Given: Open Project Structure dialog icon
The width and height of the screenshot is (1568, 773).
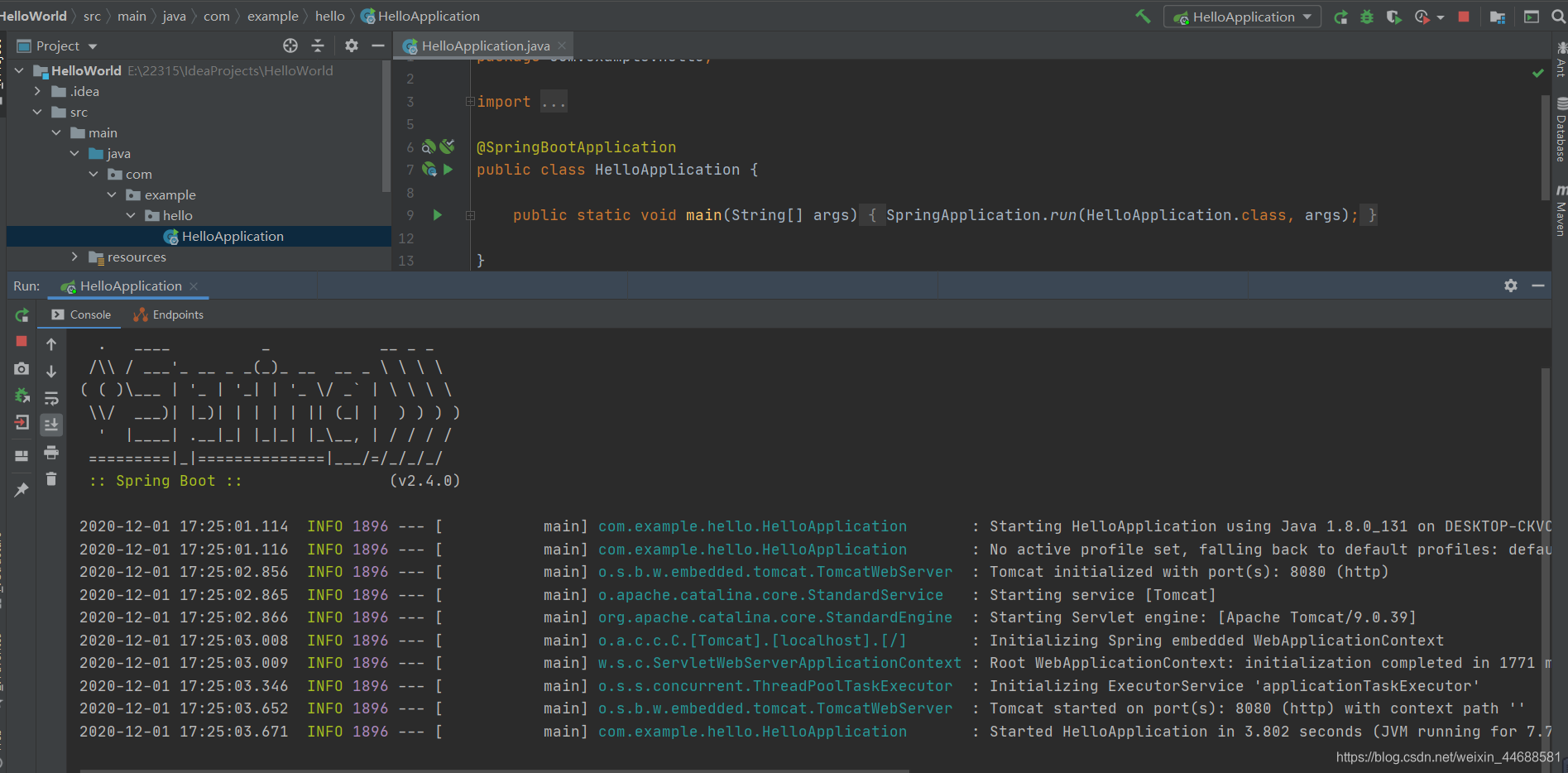Looking at the screenshot, I should click(x=1498, y=17).
